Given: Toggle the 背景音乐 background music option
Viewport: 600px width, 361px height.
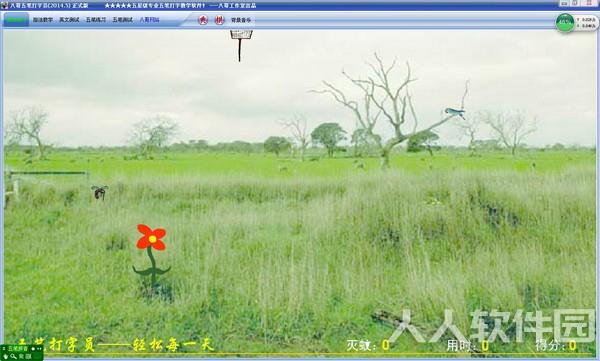Looking at the screenshot, I should [241, 20].
